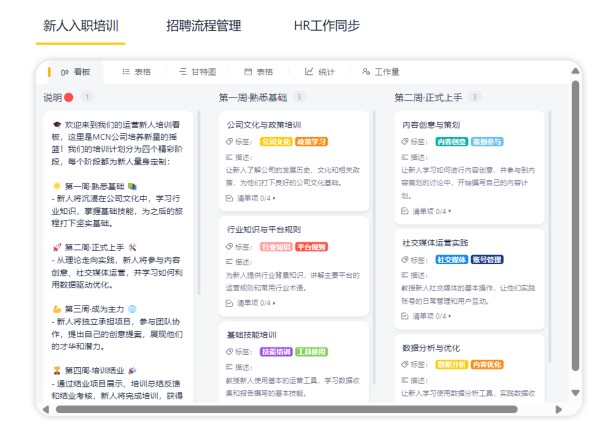The width and height of the screenshot is (600, 432).
Task: Click the green 工具使用 tag
Action: tap(312, 352)
